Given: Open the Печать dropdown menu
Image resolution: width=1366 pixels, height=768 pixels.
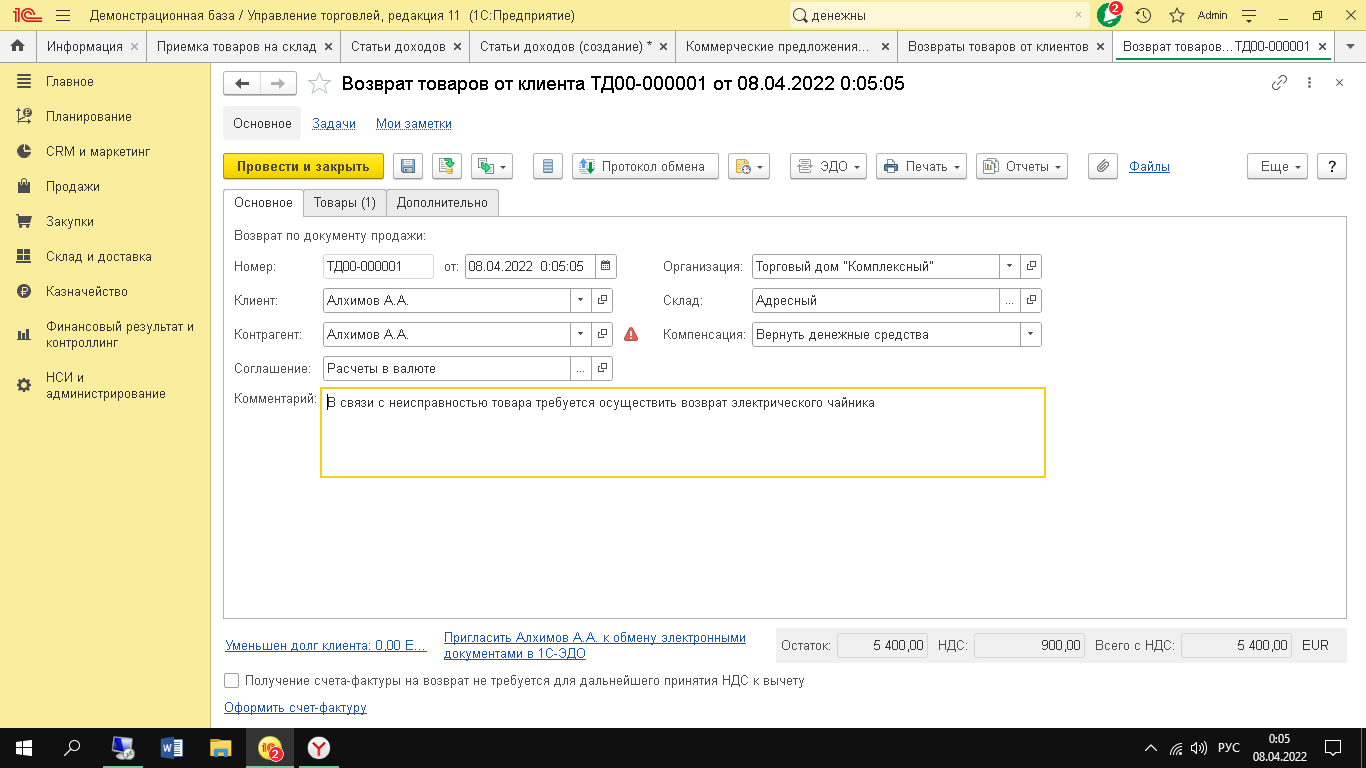Looking at the screenshot, I should coord(921,167).
